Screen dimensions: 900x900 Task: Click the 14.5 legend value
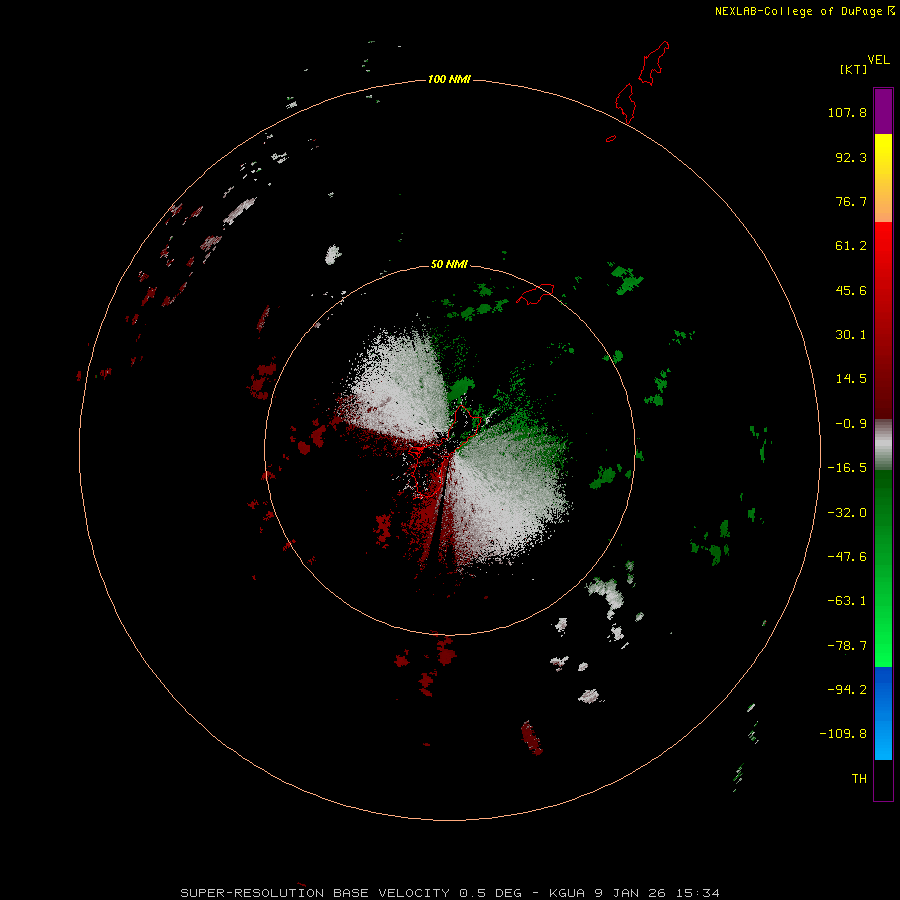click(x=851, y=379)
